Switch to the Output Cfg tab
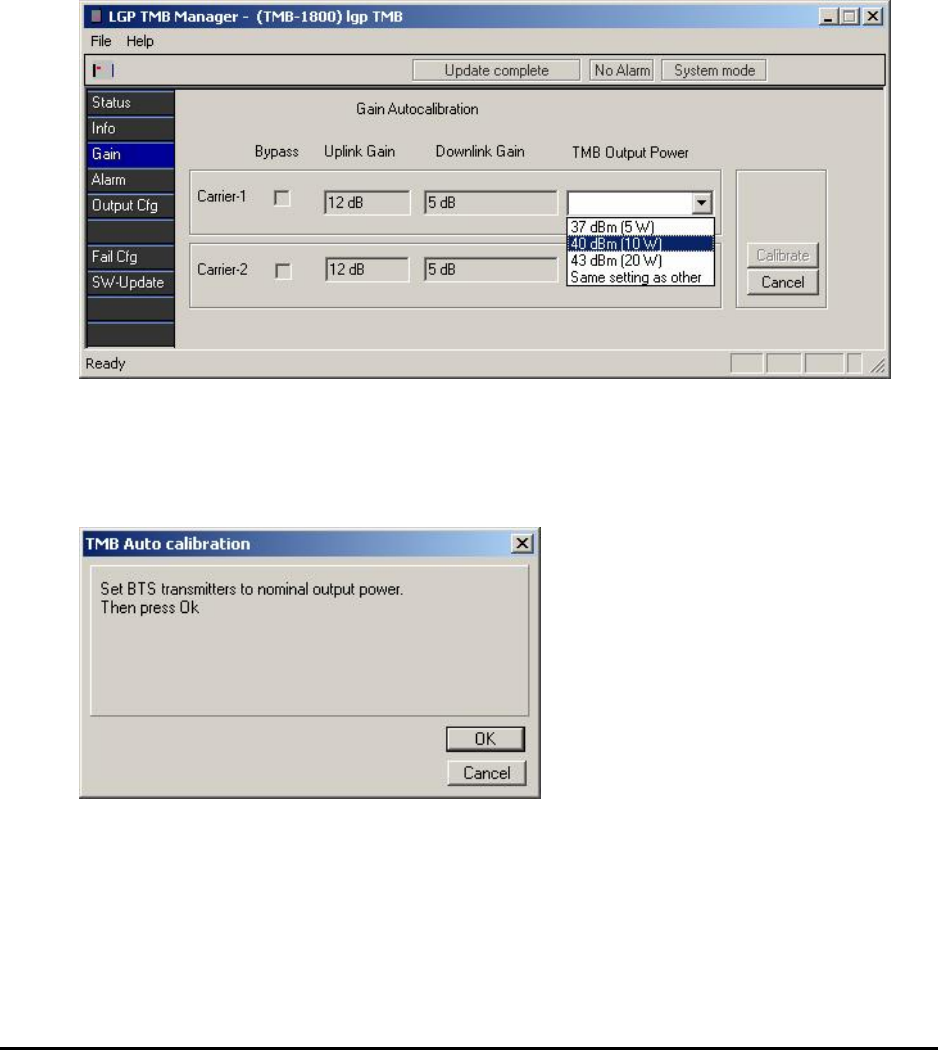The width and height of the screenshot is (938, 1050). coord(131,206)
